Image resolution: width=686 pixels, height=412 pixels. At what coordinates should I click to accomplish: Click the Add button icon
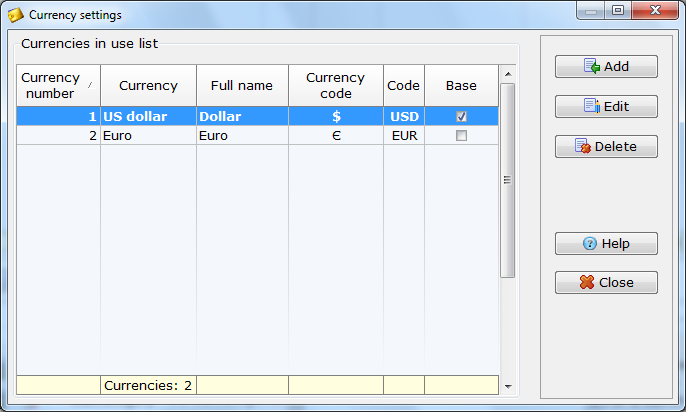click(592, 67)
